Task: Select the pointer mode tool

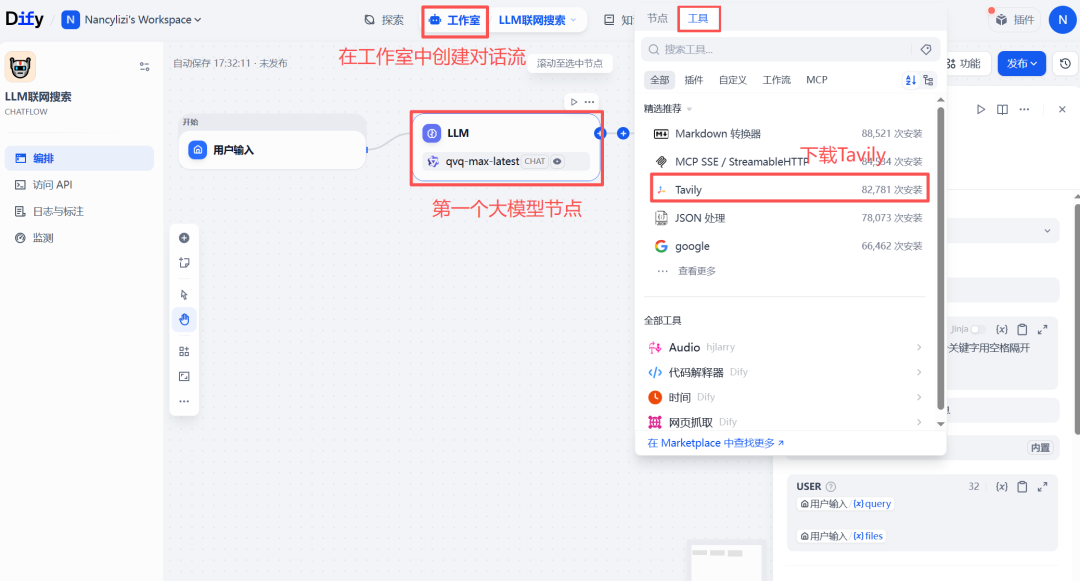Action: [x=184, y=295]
